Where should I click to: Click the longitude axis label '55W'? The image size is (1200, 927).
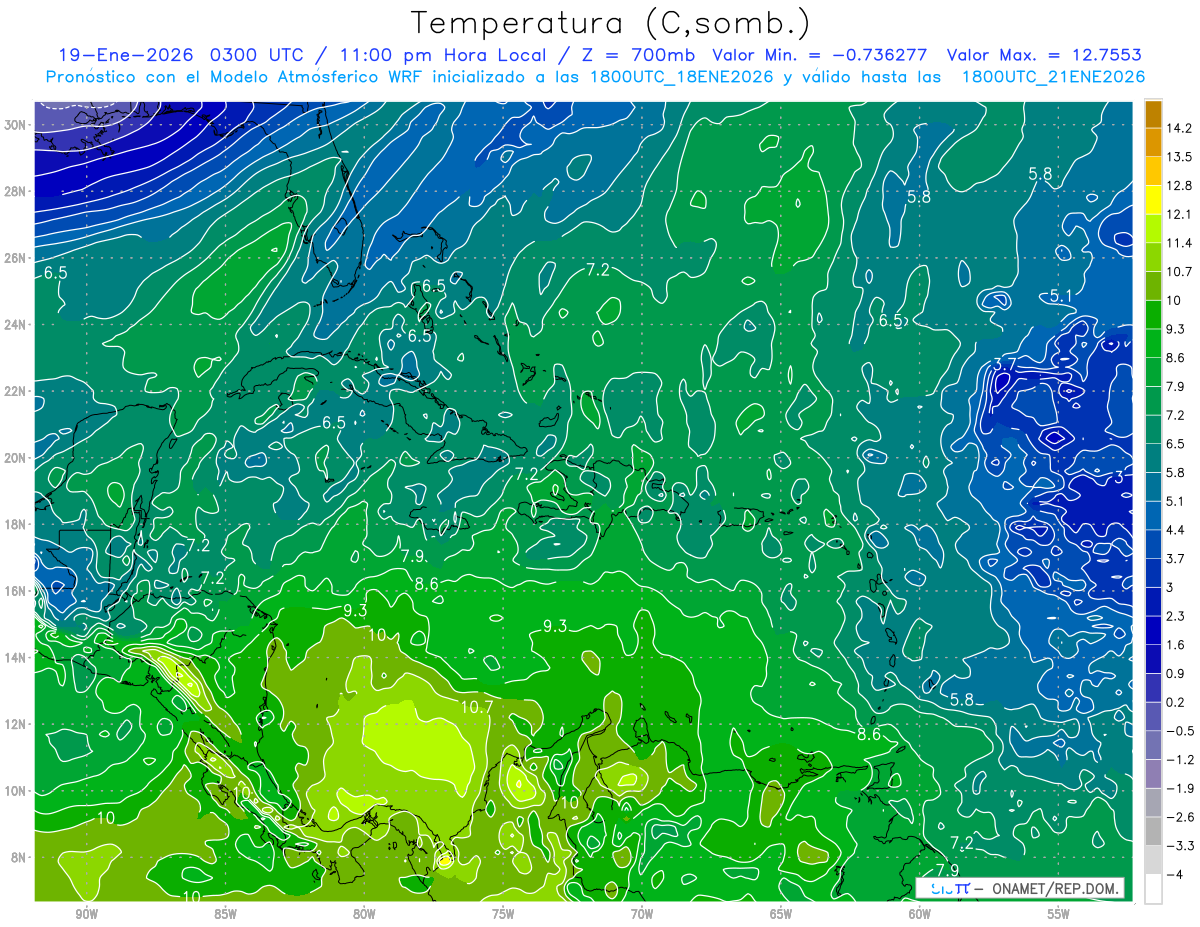(x=1059, y=914)
